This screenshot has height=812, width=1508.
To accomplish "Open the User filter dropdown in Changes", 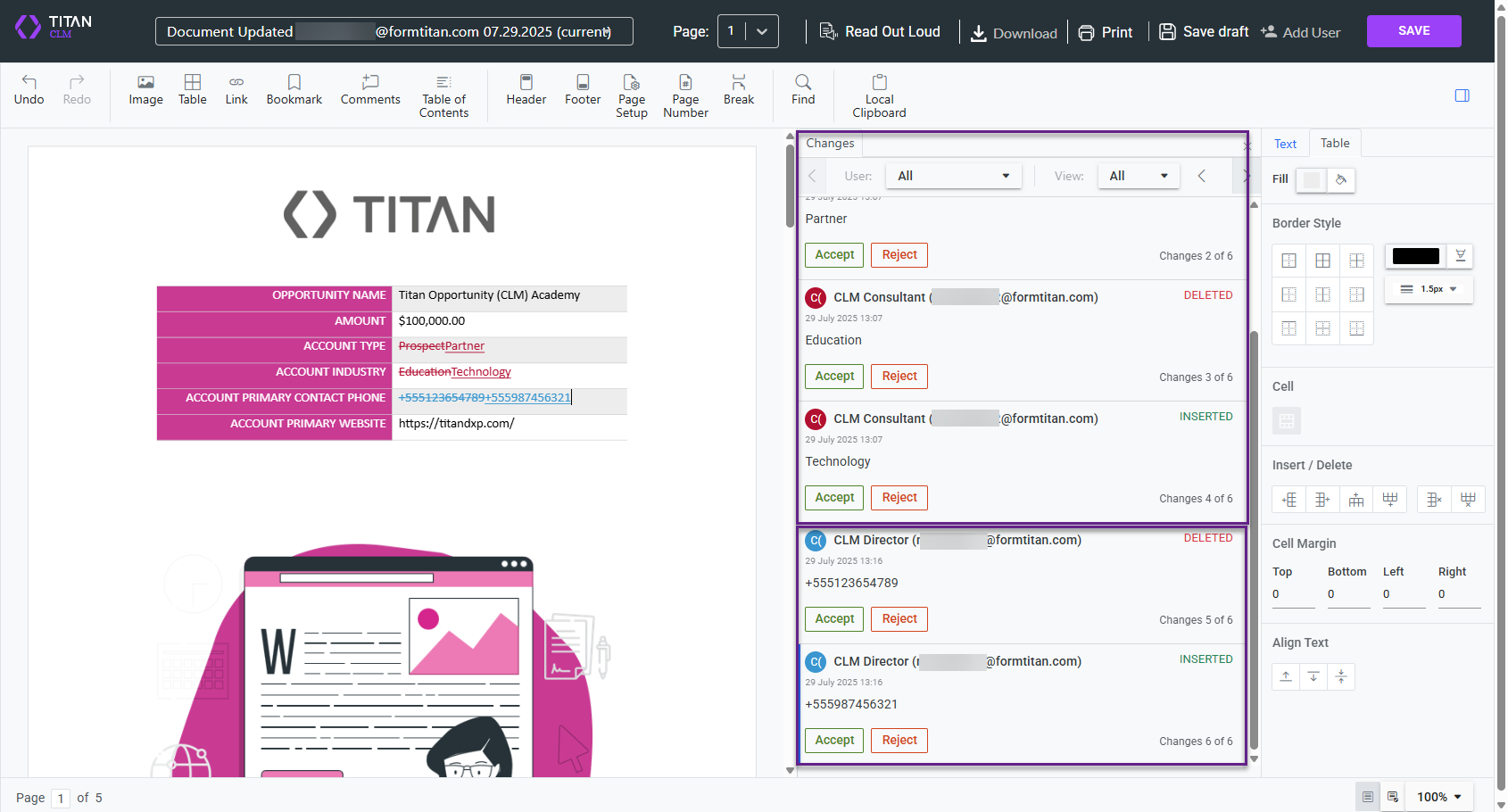I will coord(953,176).
